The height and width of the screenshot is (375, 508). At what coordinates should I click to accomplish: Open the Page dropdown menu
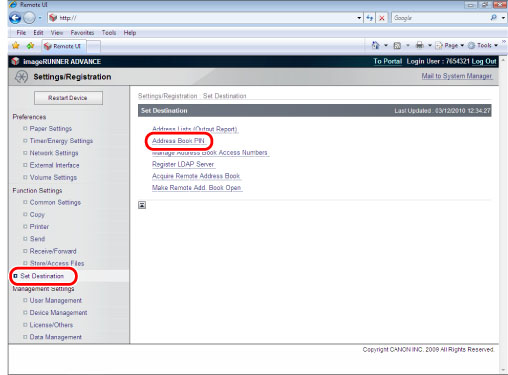tap(450, 45)
